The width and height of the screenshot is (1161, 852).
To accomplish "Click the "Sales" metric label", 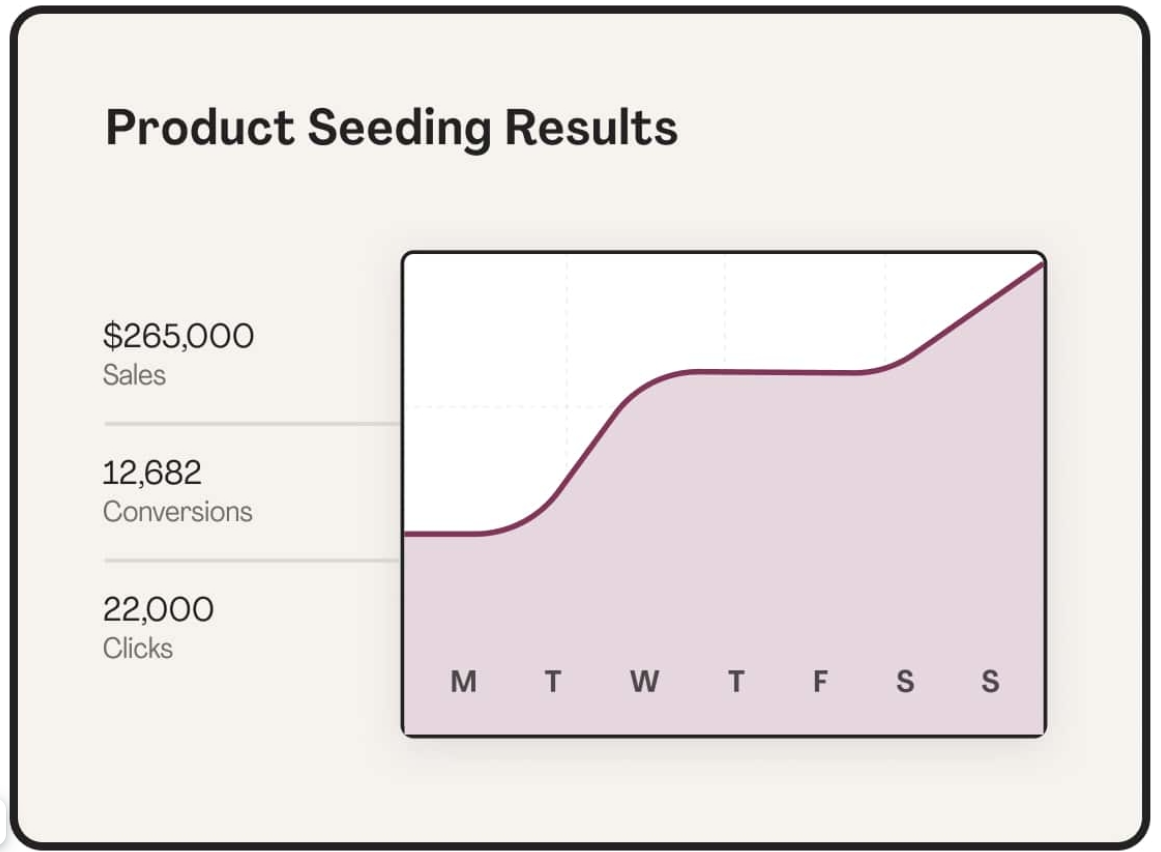I will (x=134, y=376).
